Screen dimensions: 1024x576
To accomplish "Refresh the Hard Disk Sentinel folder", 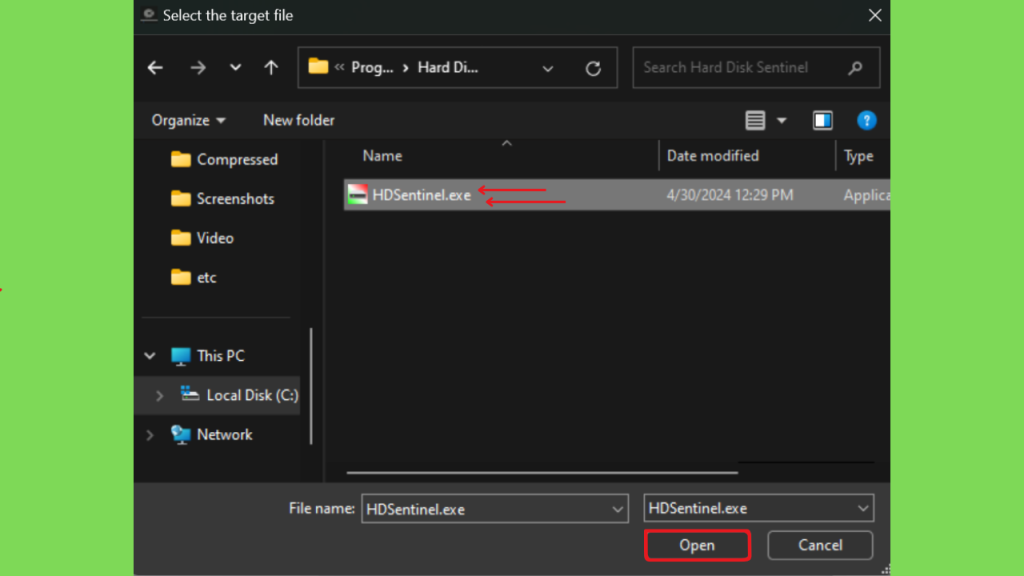I will [593, 68].
